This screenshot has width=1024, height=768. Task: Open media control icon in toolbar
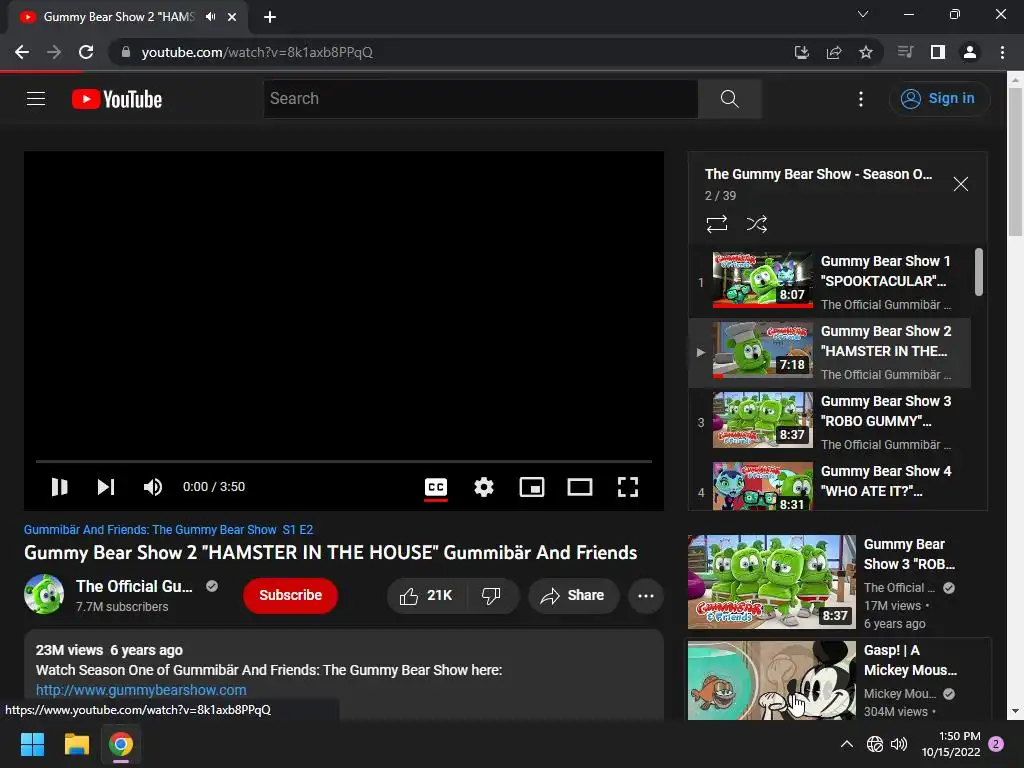point(905,52)
